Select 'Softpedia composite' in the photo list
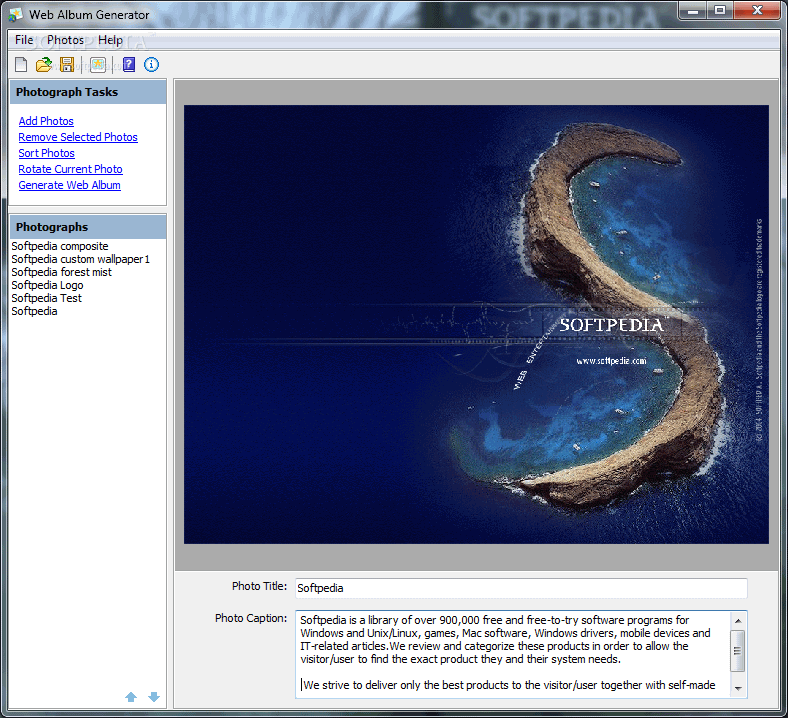Image resolution: width=788 pixels, height=718 pixels. tap(60, 246)
